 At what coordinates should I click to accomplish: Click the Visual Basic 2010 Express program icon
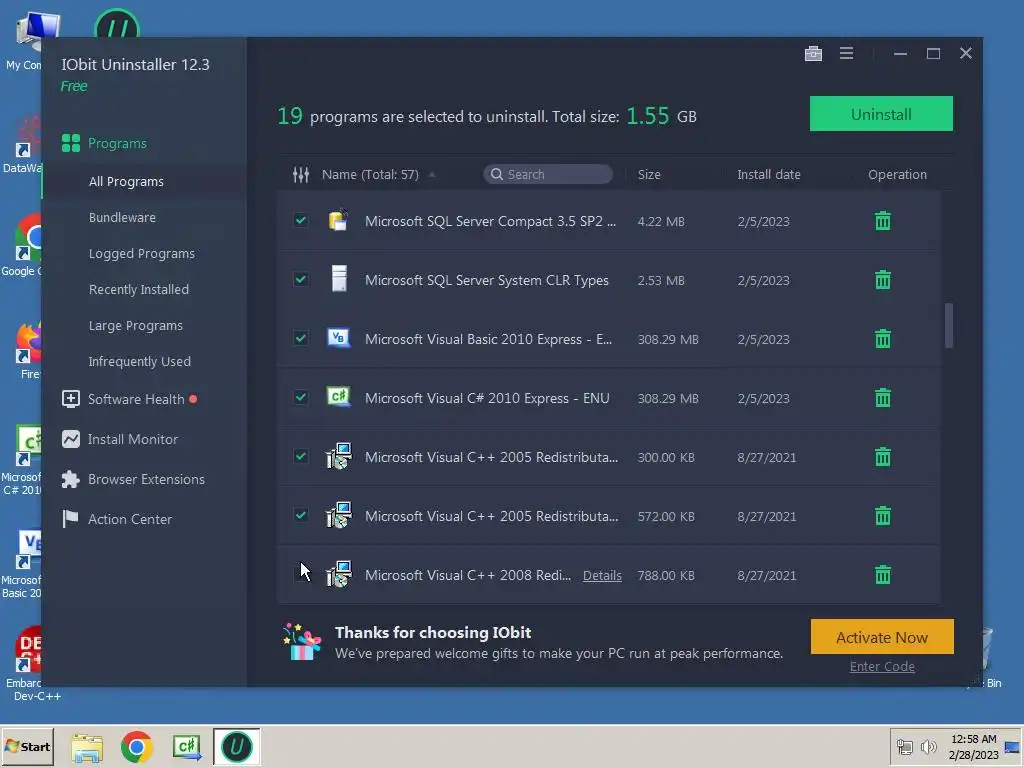tap(338, 338)
